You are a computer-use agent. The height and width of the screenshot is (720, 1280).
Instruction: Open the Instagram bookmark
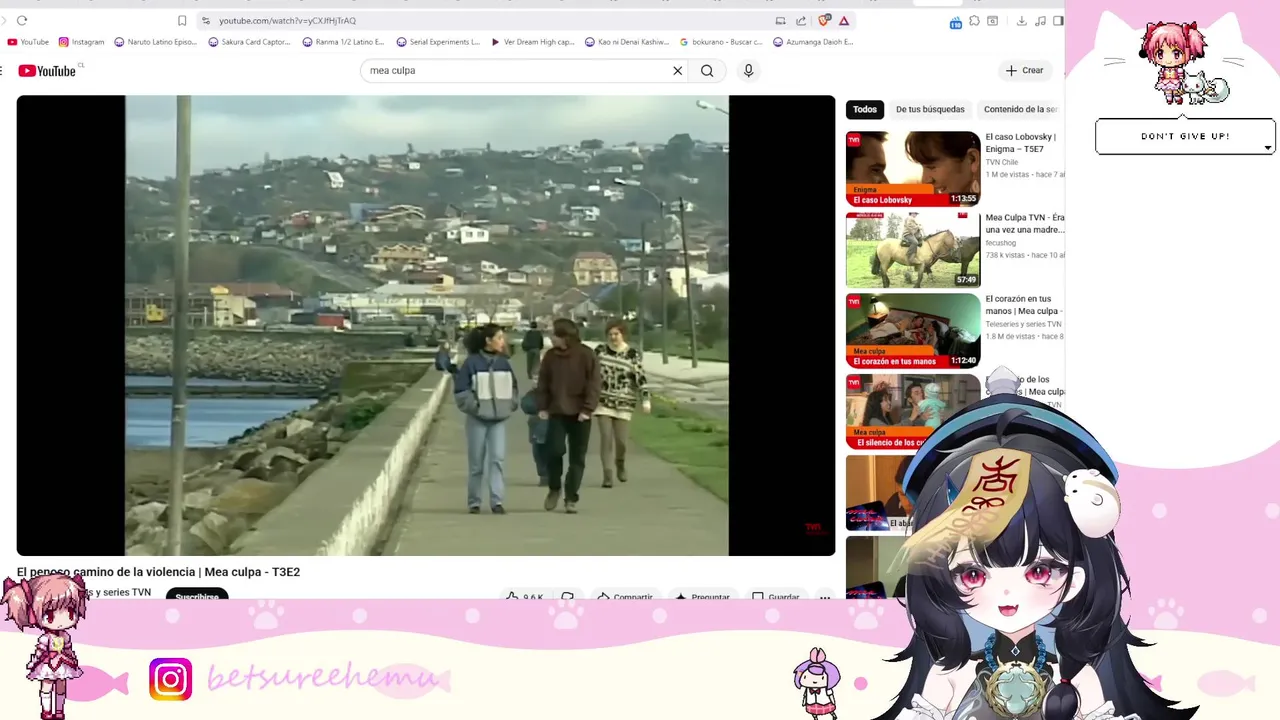pos(81,42)
